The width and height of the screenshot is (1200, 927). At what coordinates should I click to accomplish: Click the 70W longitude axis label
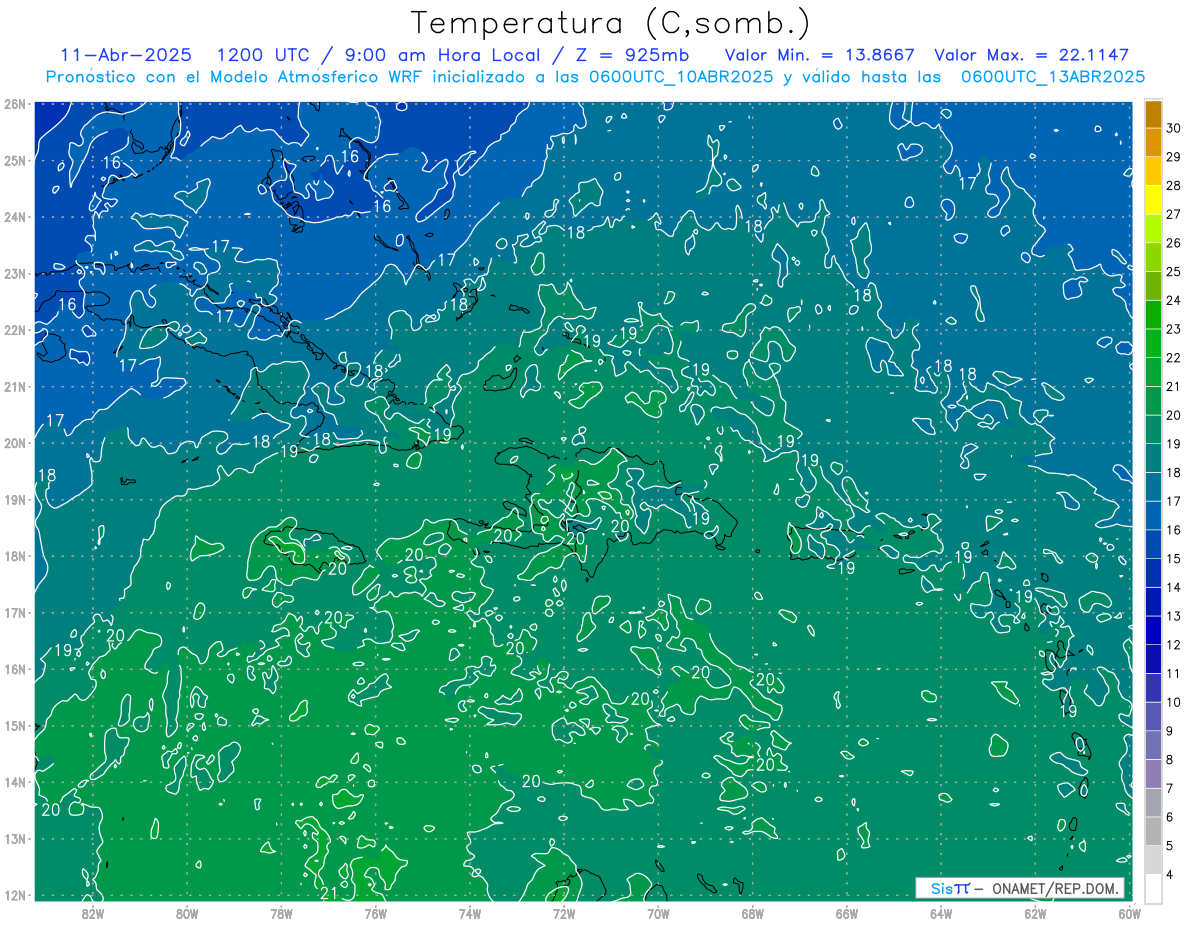coord(658,913)
